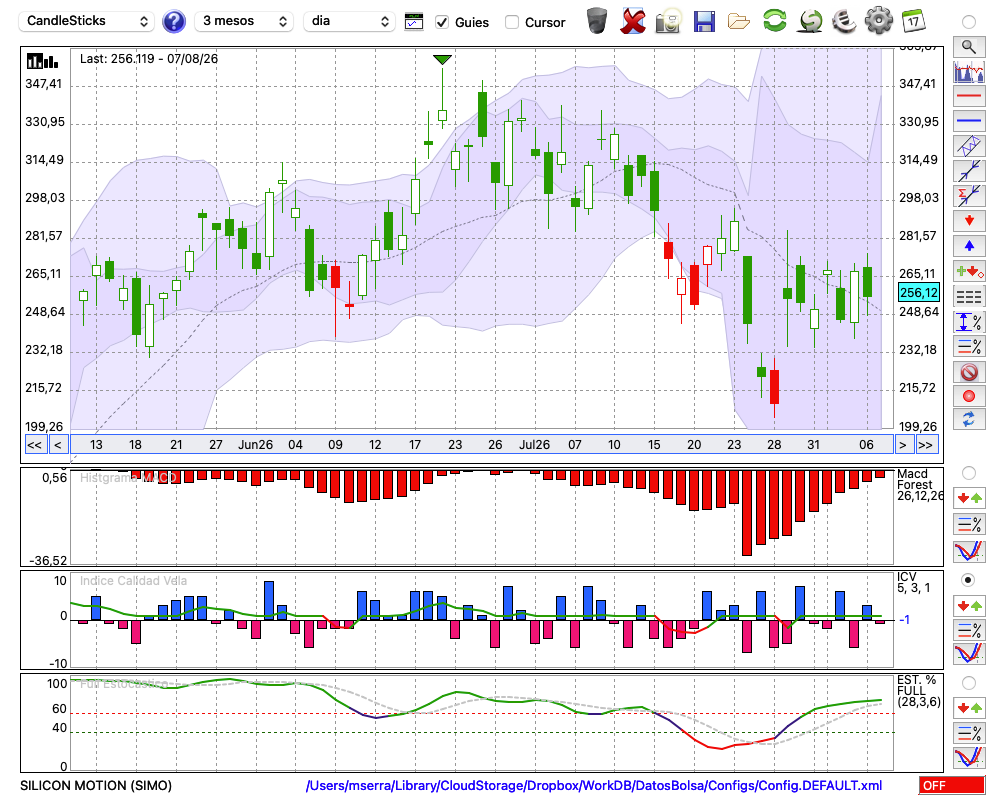Select the magnifying glass zoom tool
This screenshot has width=1000, height=800.
969,47
